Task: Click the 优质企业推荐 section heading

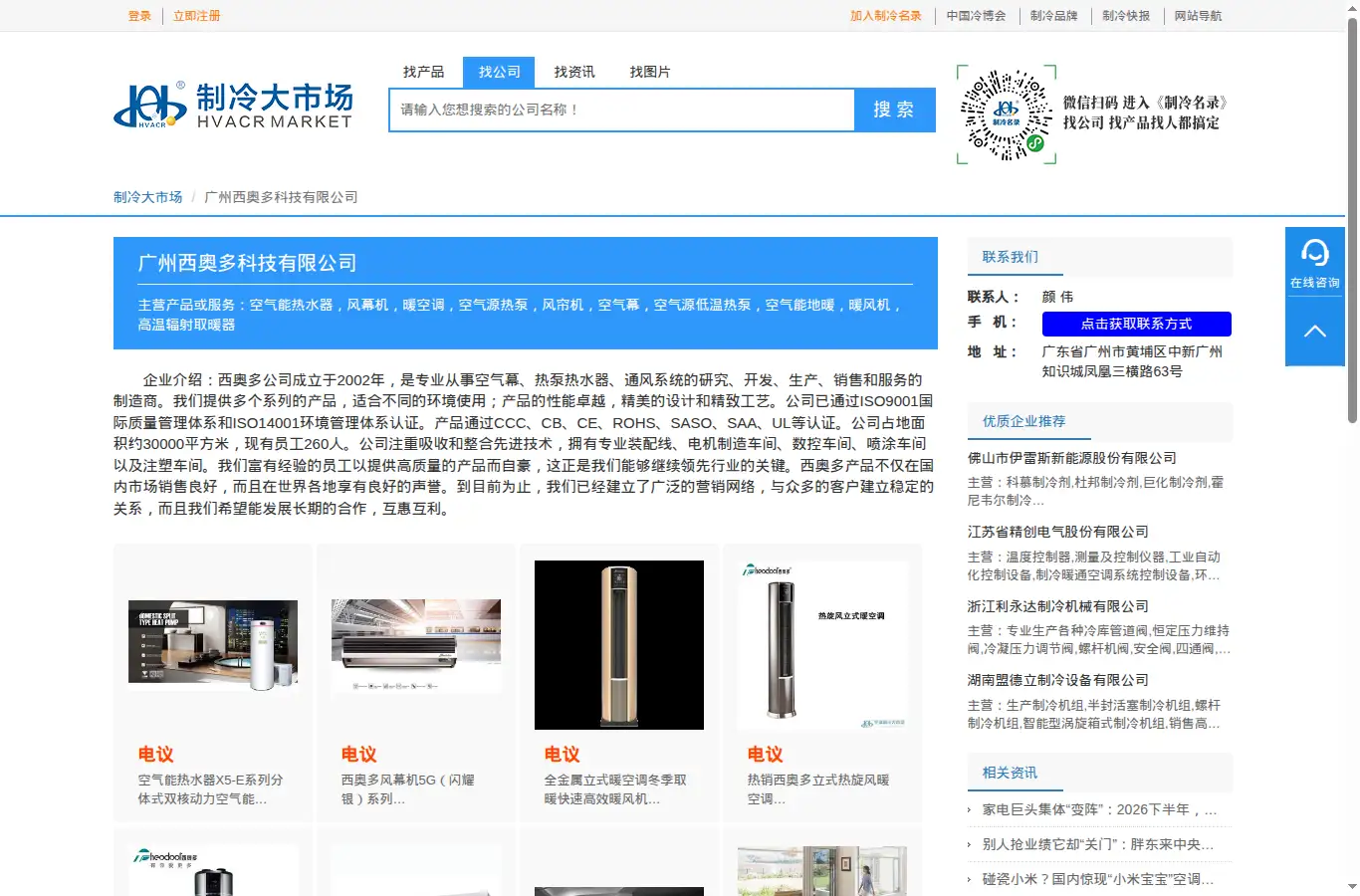Action: [x=1024, y=421]
